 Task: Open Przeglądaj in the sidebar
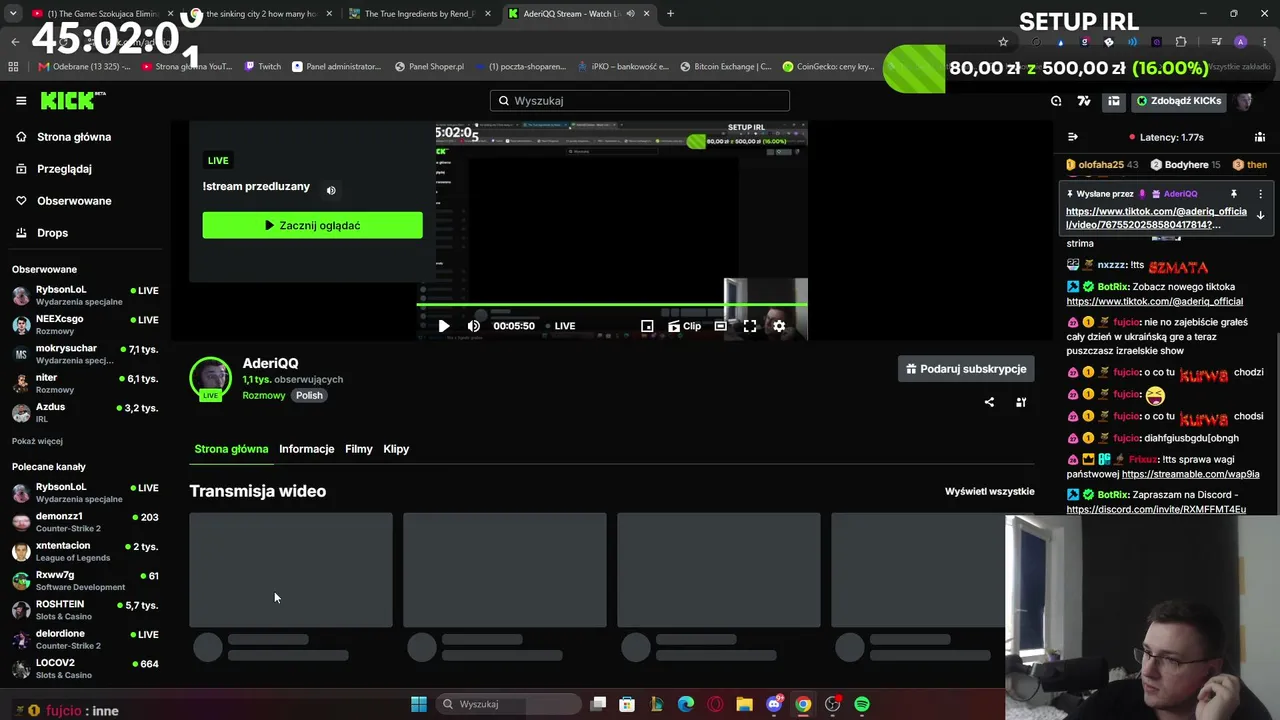[64, 169]
